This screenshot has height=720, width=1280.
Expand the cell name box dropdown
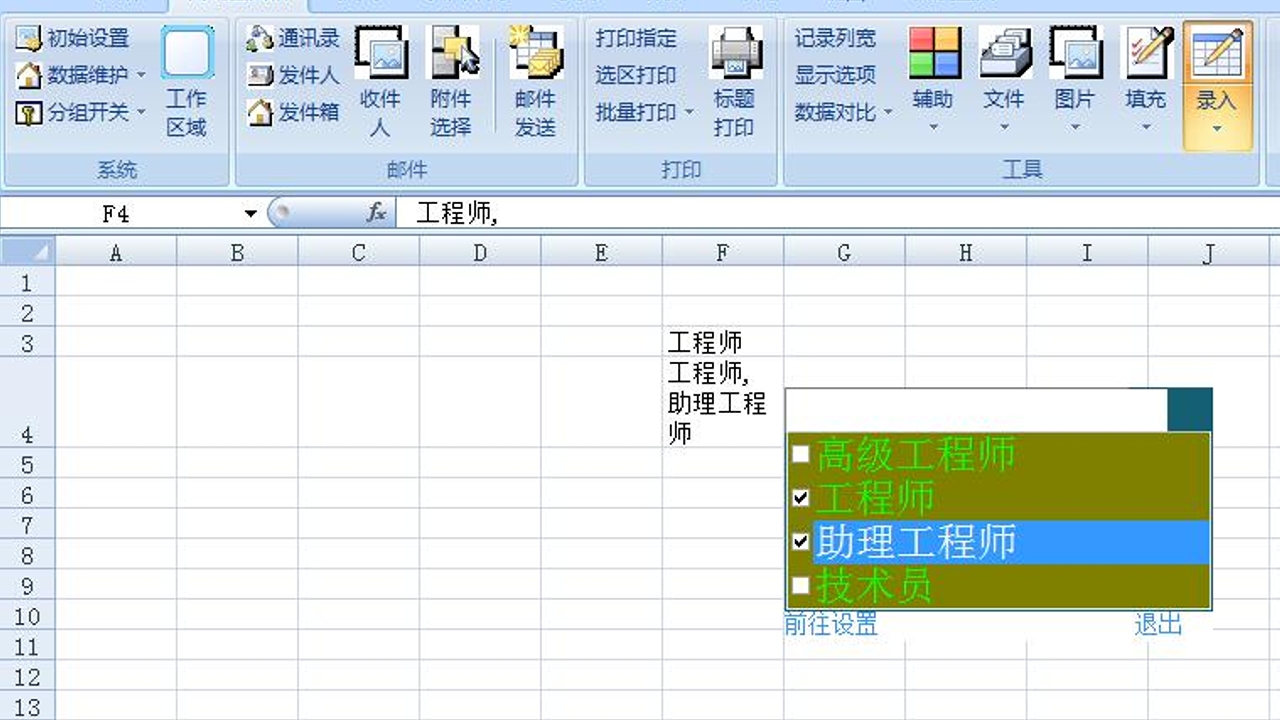pos(250,212)
